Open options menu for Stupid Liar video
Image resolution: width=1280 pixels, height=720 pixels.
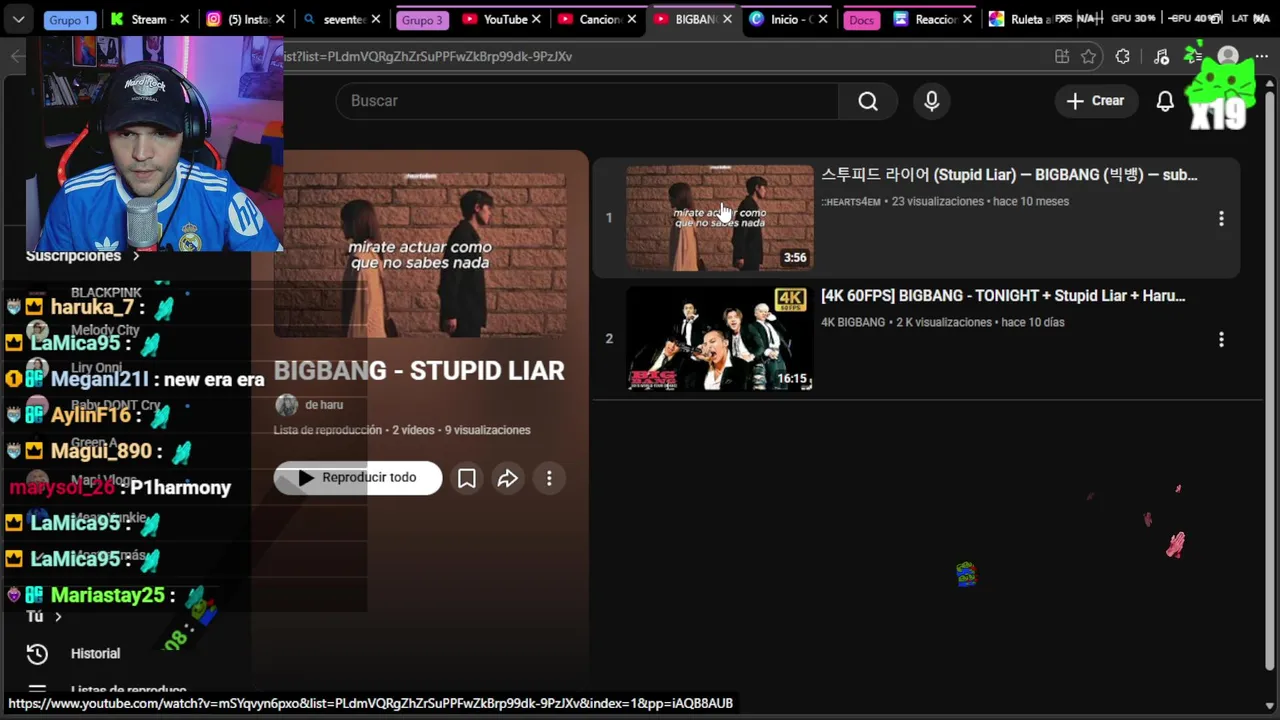[x=1221, y=218]
